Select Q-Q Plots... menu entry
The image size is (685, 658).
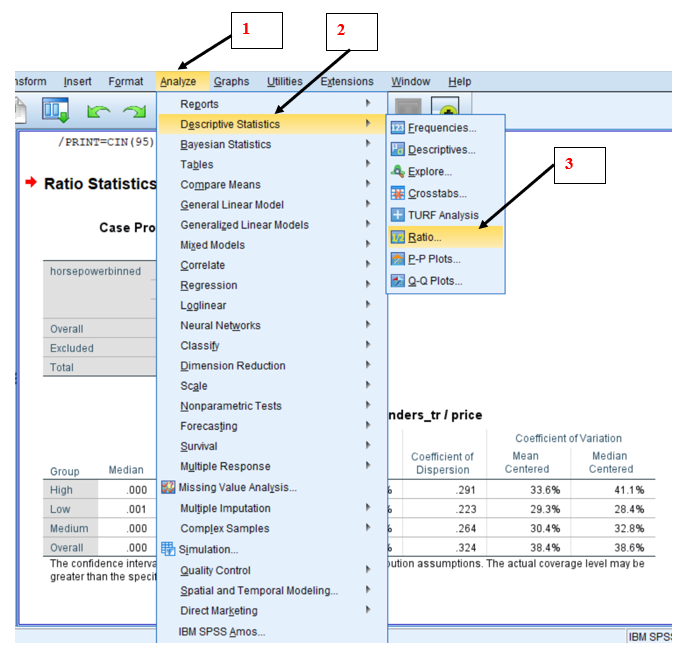click(x=435, y=281)
